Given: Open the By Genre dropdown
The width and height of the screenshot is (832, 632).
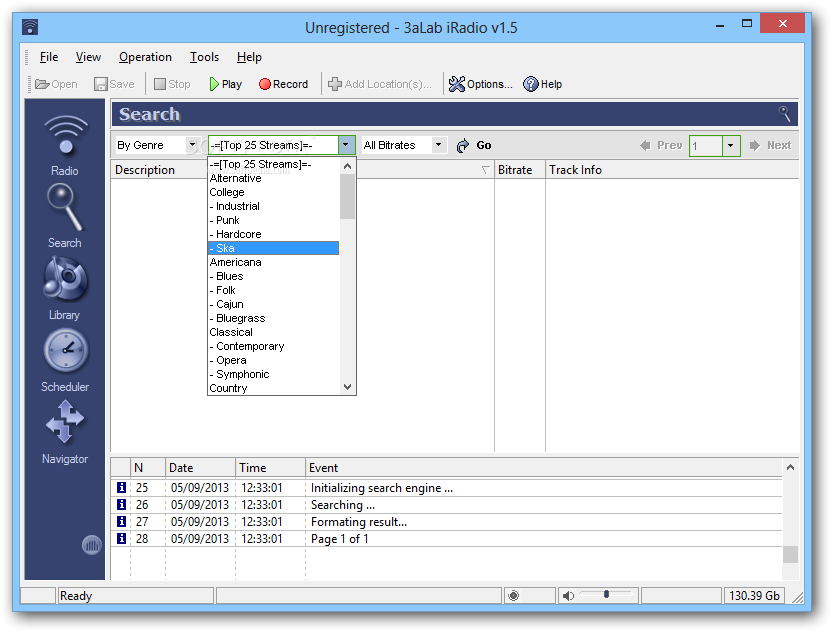Looking at the screenshot, I should pos(156,145).
